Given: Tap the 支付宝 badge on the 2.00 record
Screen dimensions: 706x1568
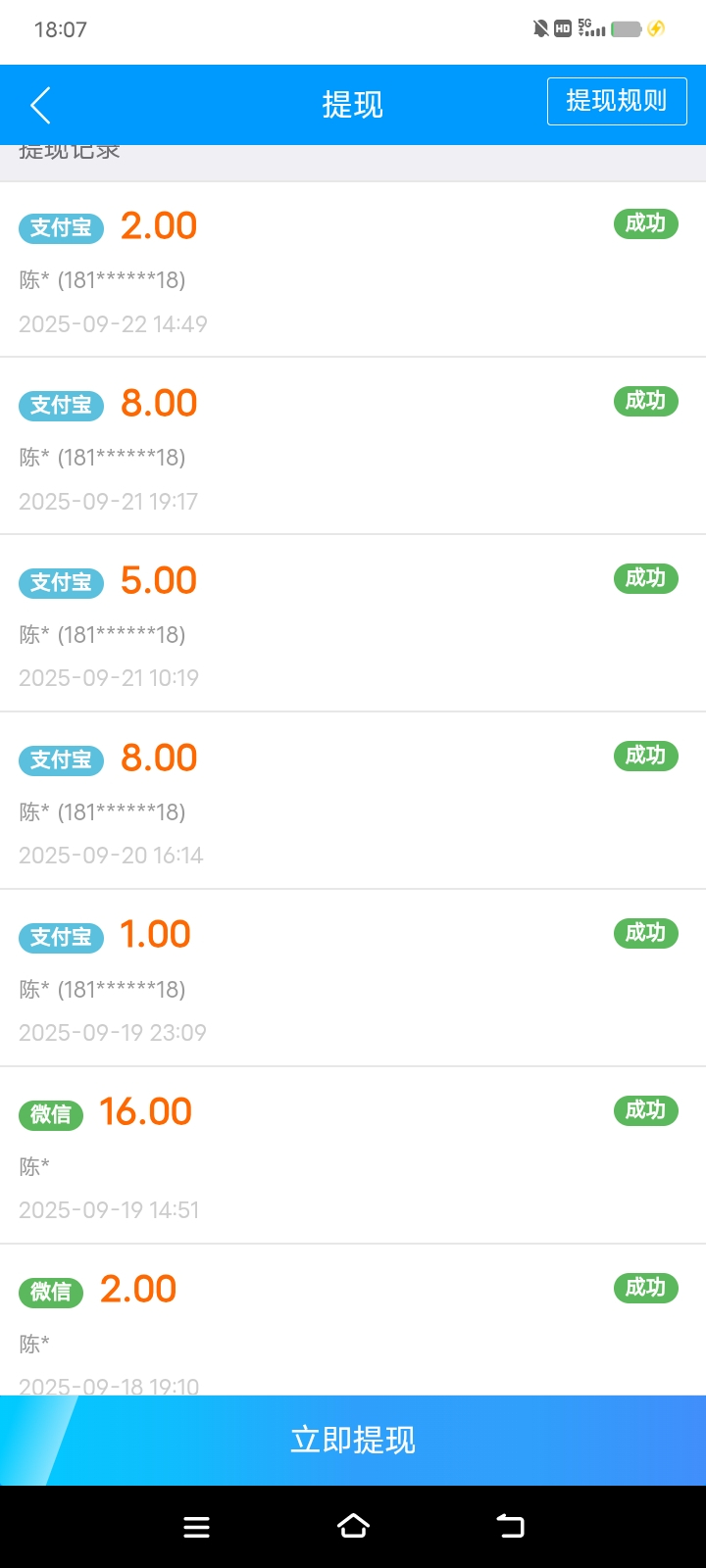Looking at the screenshot, I should [x=61, y=227].
